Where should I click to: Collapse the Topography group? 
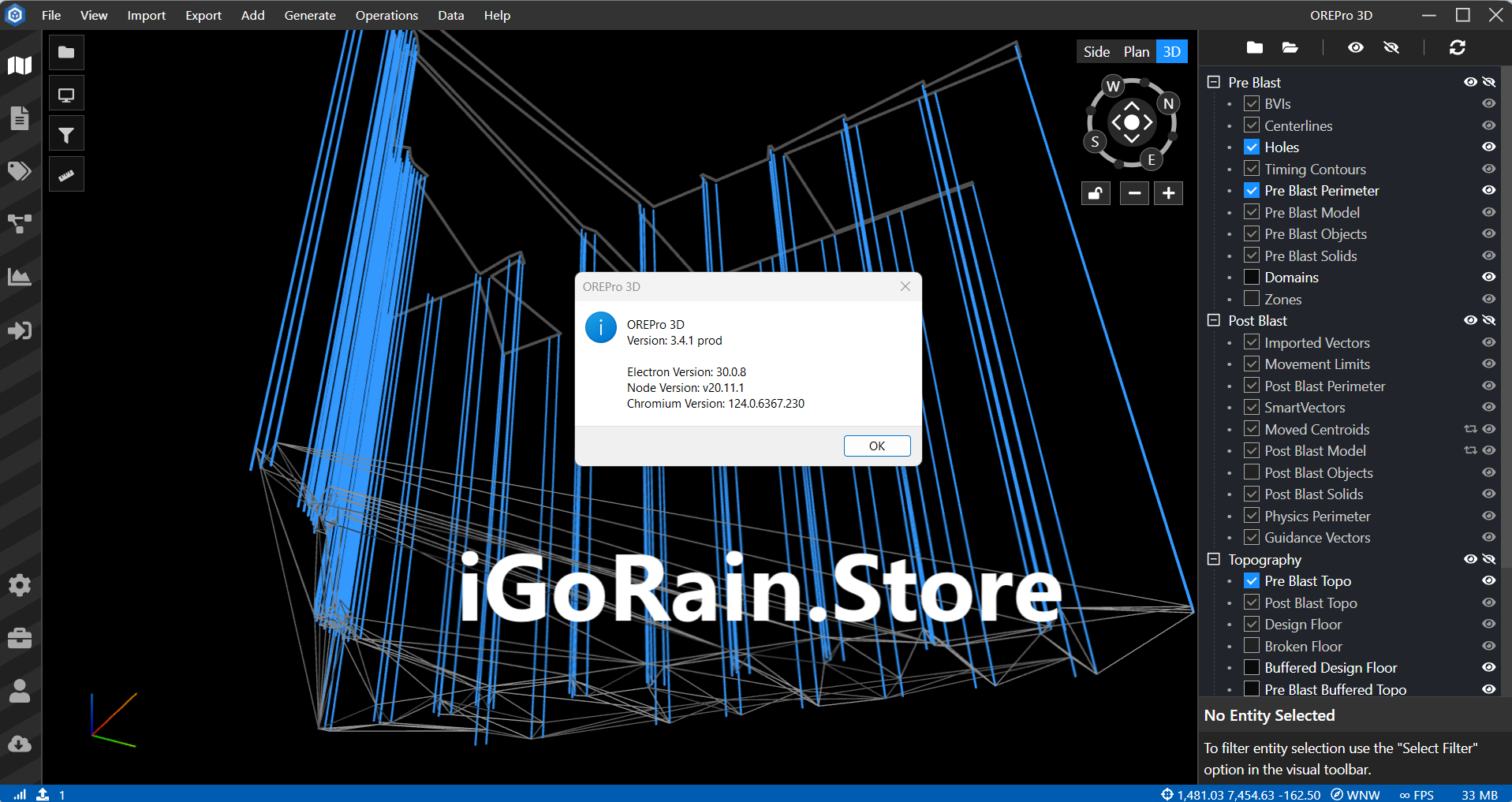pyautogui.click(x=1212, y=559)
